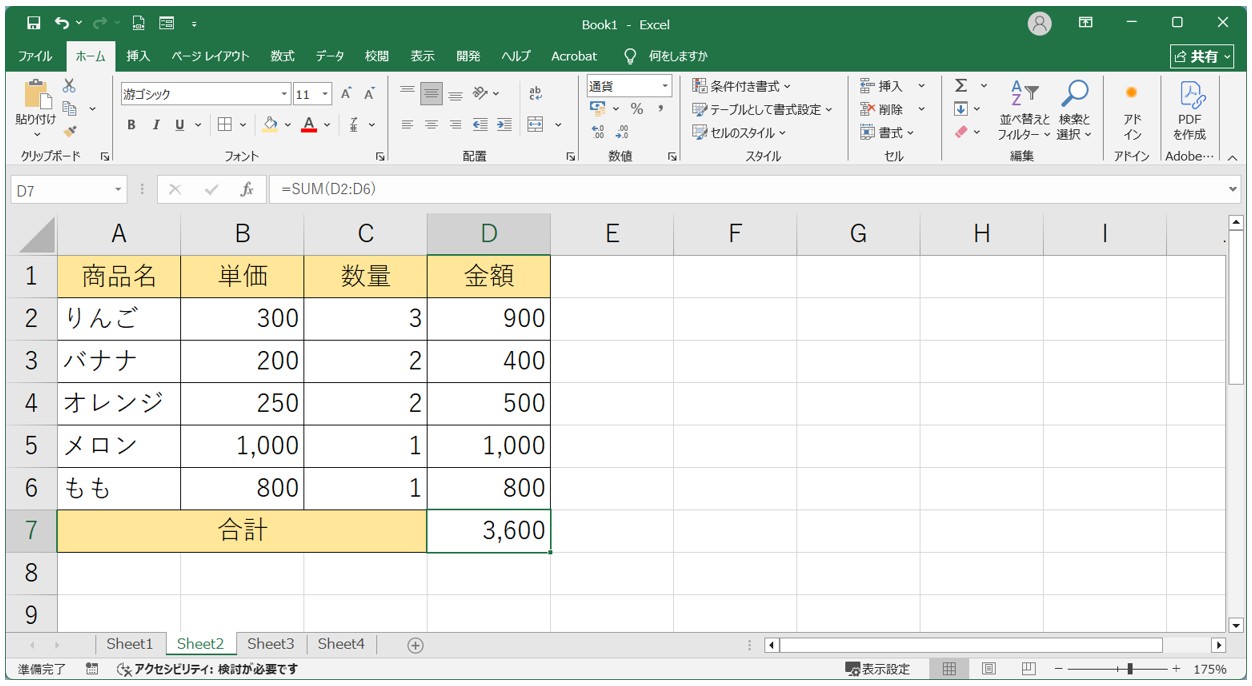
Task: Click the orientation text rotation icon
Action: click(x=480, y=94)
